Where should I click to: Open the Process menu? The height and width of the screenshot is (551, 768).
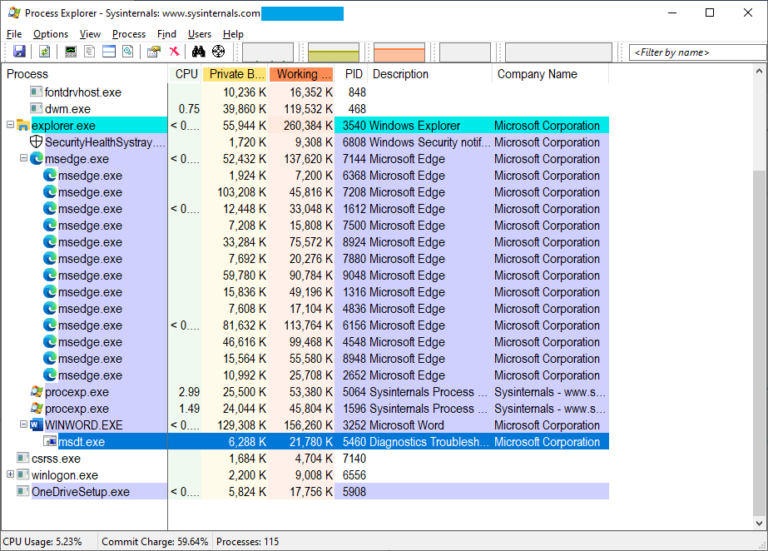129,34
